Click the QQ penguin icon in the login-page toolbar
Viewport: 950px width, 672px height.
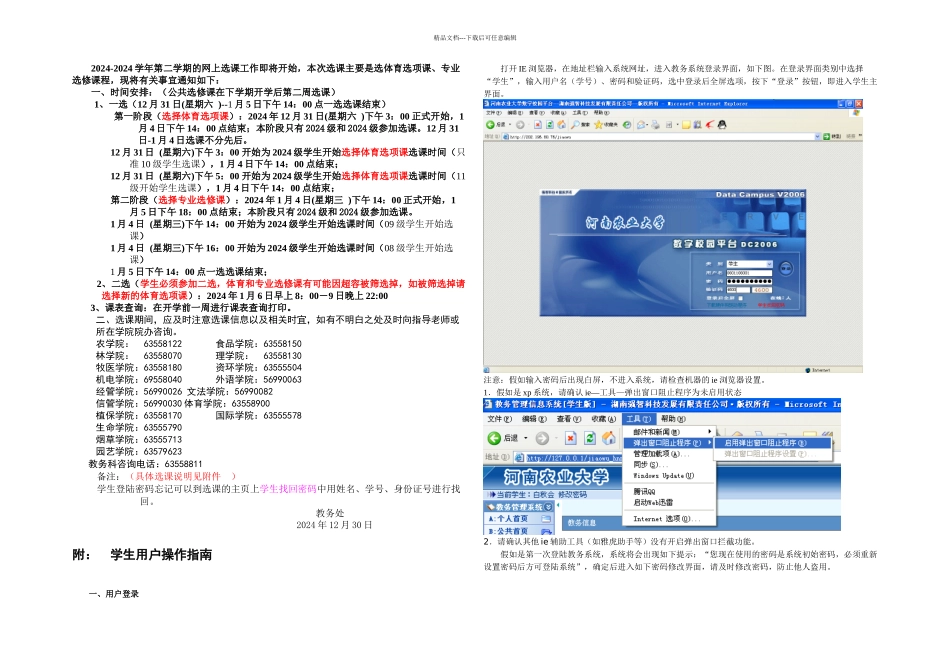click(x=722, y=124)
